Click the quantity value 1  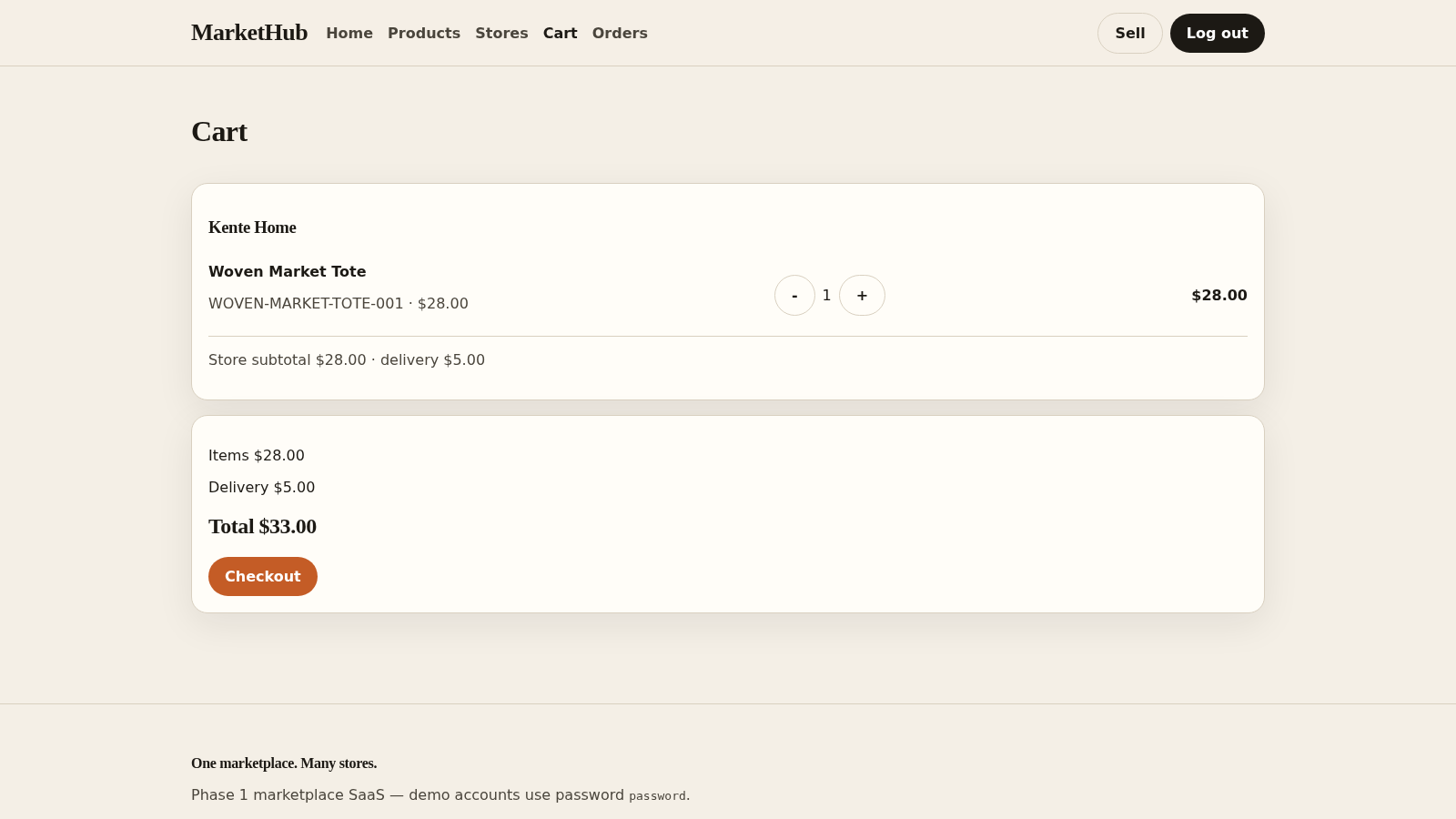coord(826,295)
